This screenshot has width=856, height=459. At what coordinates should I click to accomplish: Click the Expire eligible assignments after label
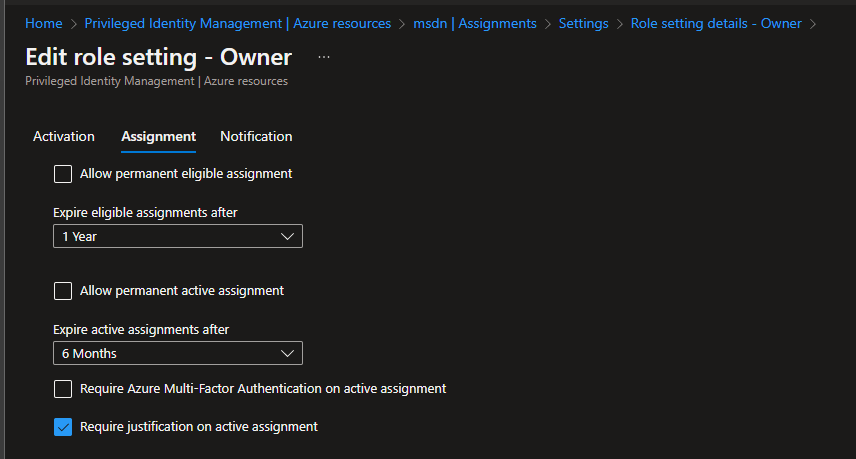(145, 212)
